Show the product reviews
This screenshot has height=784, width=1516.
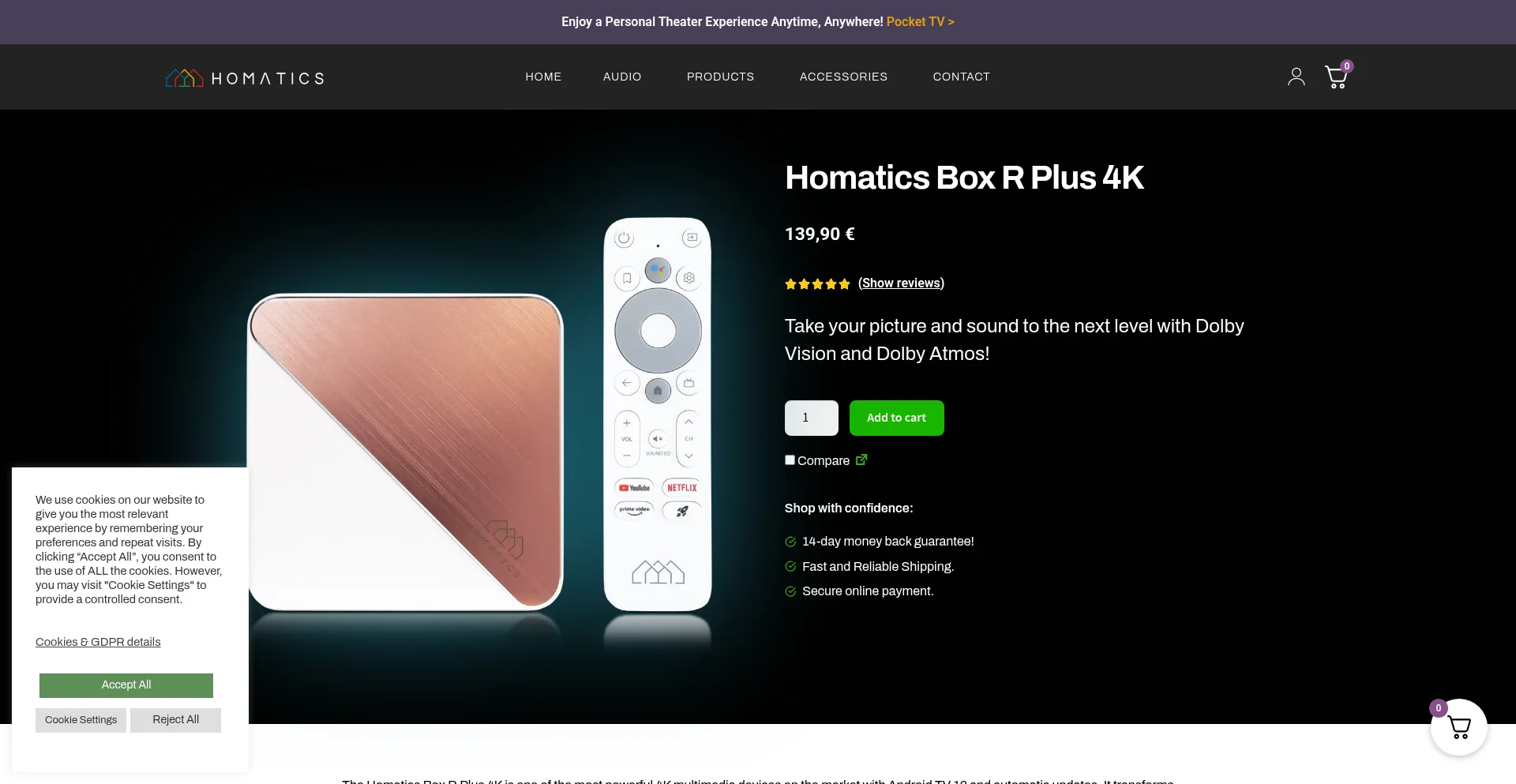click(x=901, y=283)
